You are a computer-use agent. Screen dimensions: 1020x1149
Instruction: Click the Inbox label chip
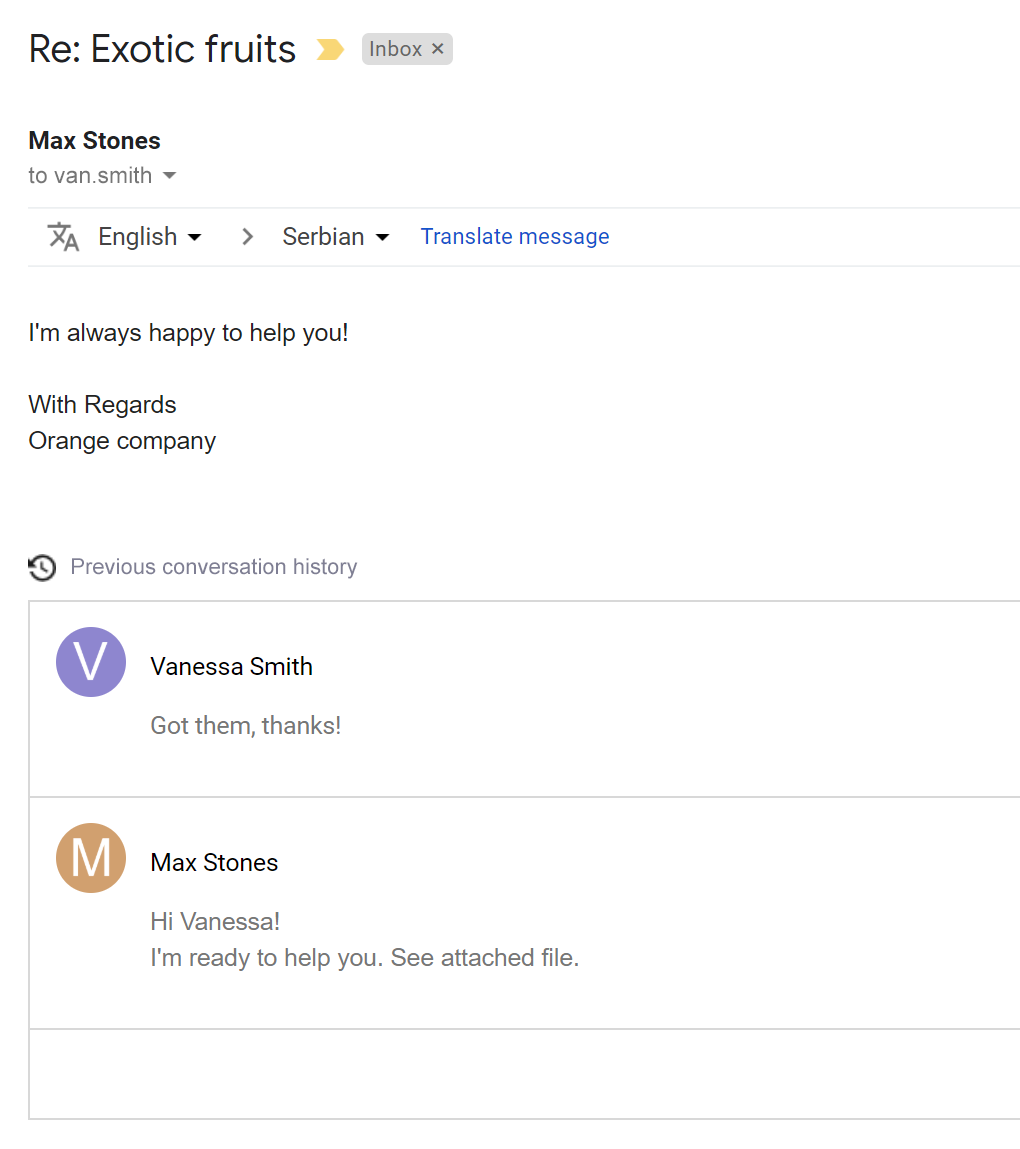(x=407, y=49)
